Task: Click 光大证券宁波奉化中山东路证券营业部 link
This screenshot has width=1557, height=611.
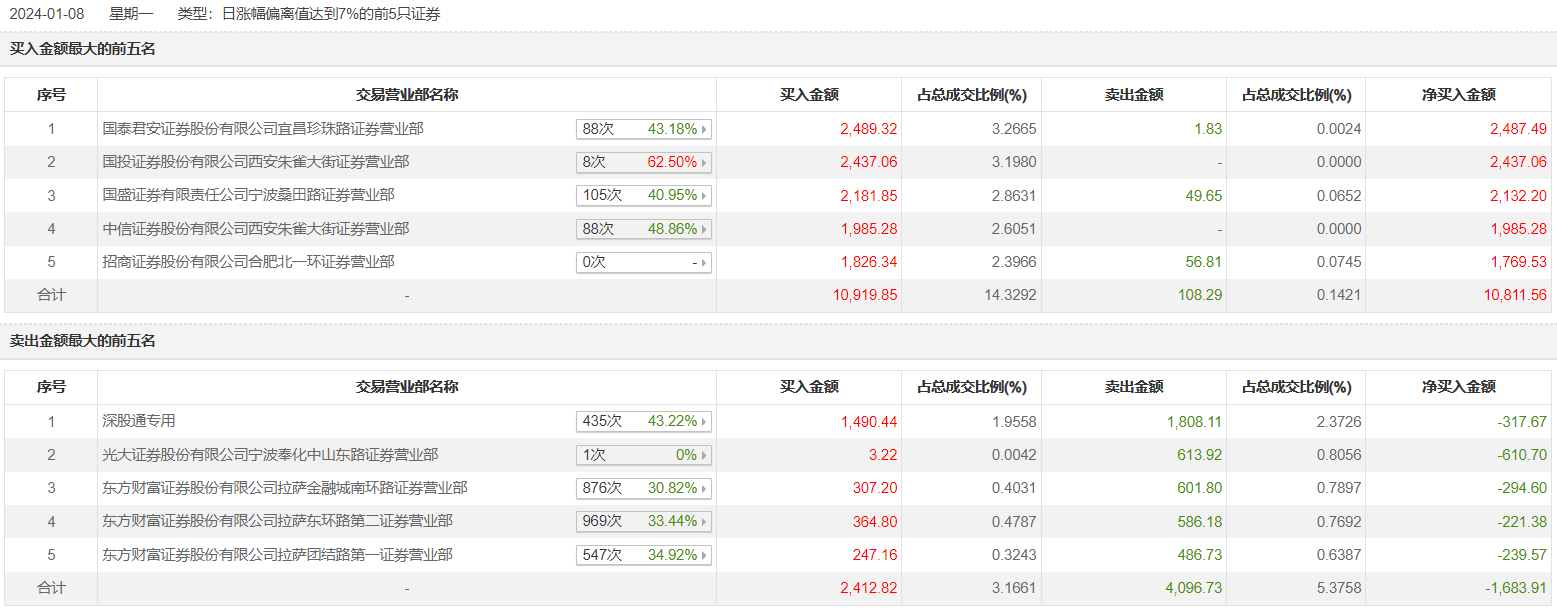Action: tap(270, 455)
